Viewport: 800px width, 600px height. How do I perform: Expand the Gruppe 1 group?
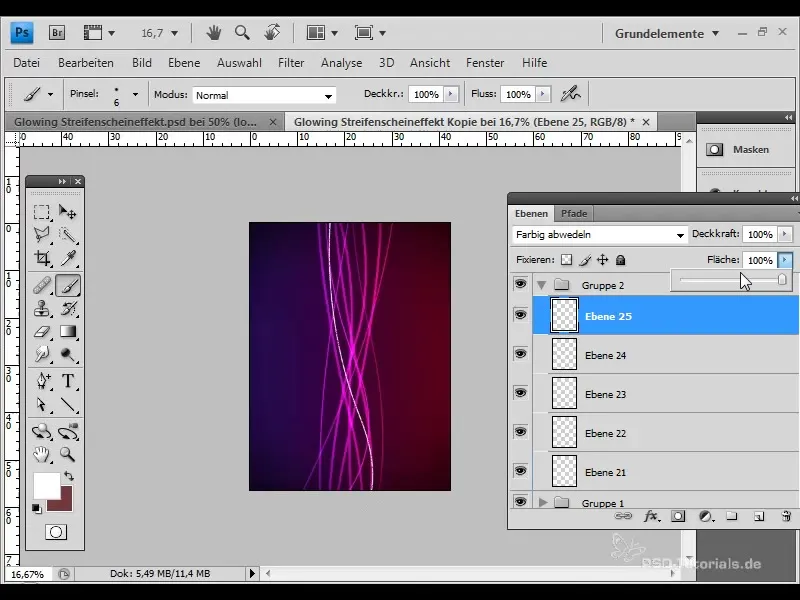[543, 503]
